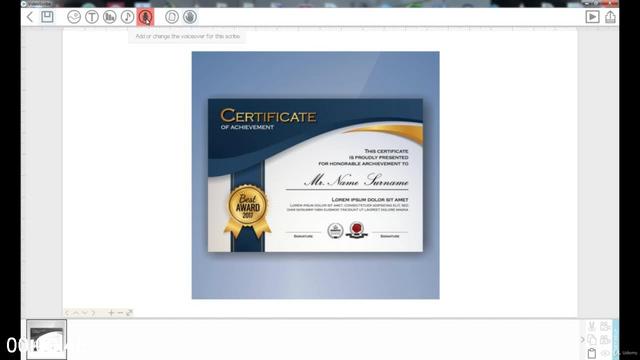
Task: Zoom out of the canvas
Action: [x=120, y=313]
